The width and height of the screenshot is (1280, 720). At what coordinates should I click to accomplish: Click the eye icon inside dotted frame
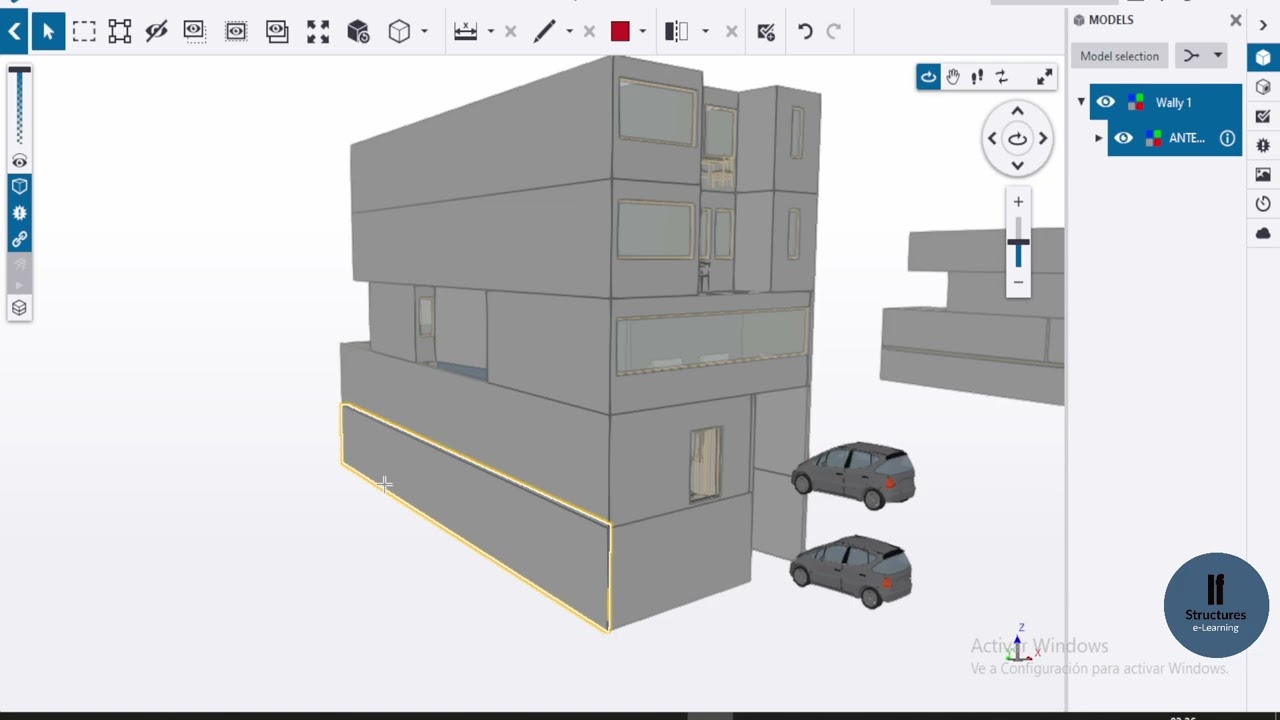(236, 32)
